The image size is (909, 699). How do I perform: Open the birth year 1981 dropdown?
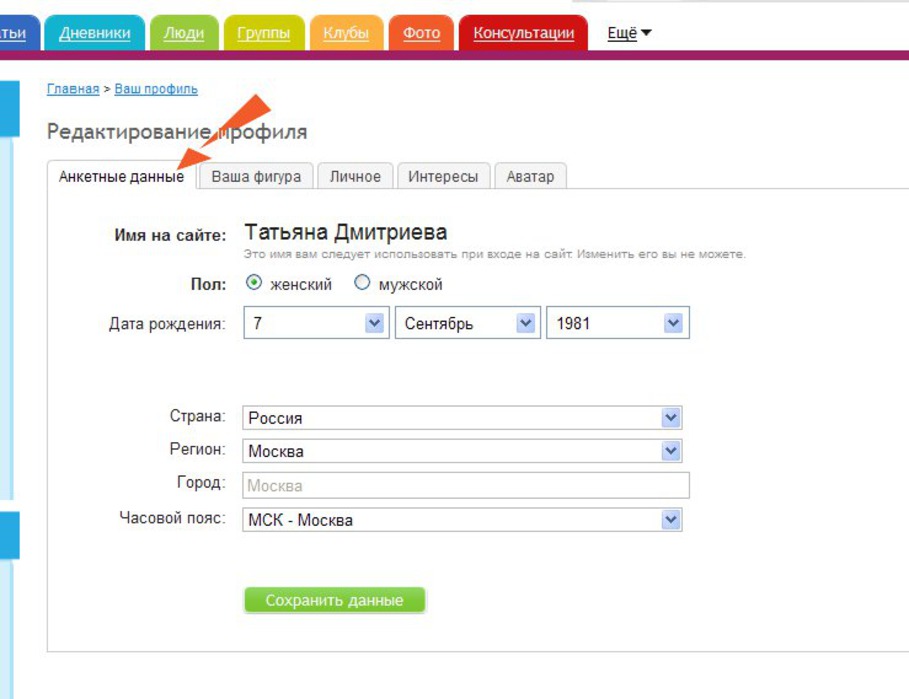pyautogui.click(x=673, y=324)
